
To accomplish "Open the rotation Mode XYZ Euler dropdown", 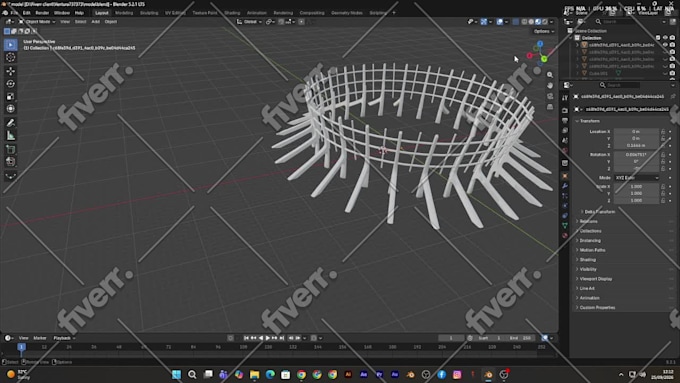I will pos(637,178).
